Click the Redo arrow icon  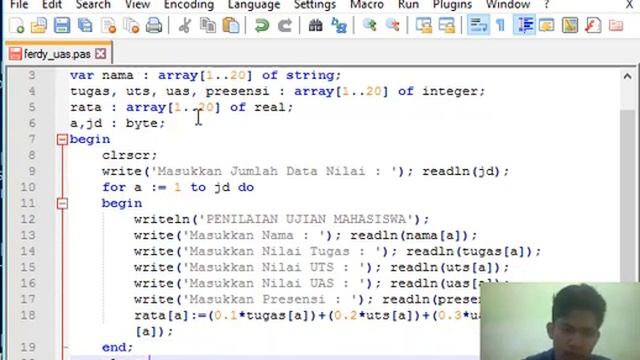285,25
